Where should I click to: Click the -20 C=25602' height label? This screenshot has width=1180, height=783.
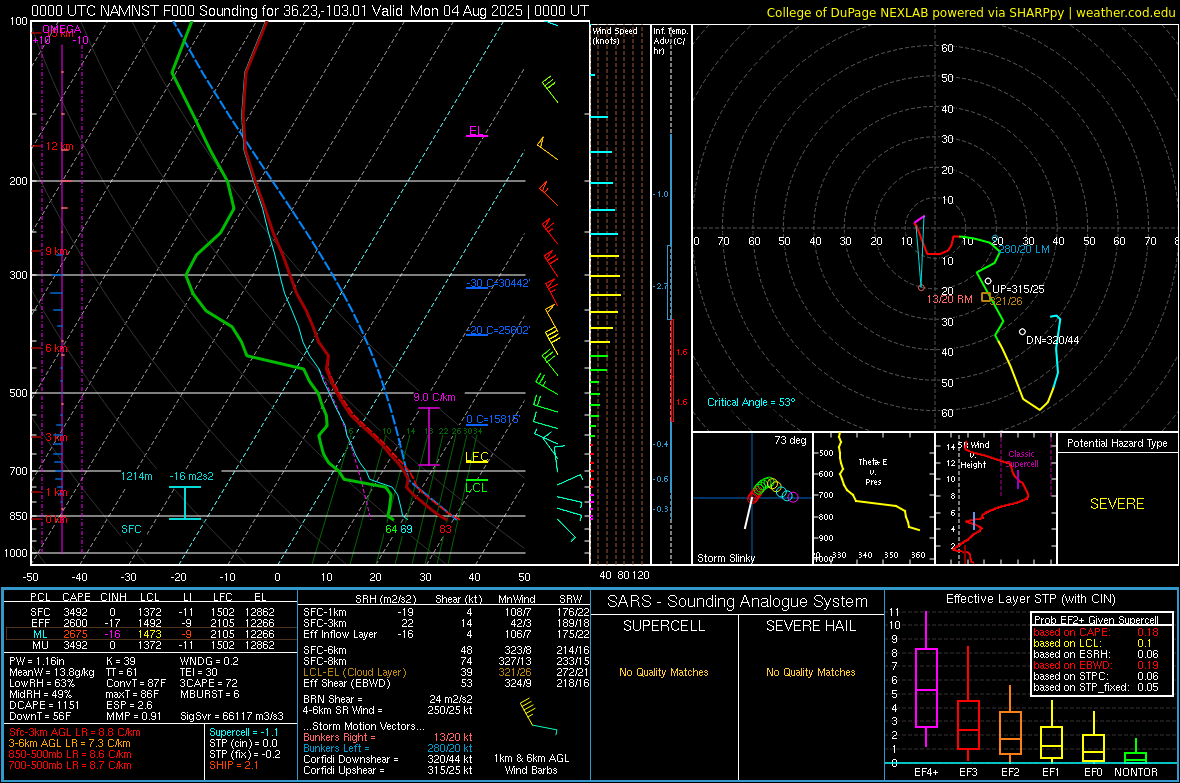(497, 330)
